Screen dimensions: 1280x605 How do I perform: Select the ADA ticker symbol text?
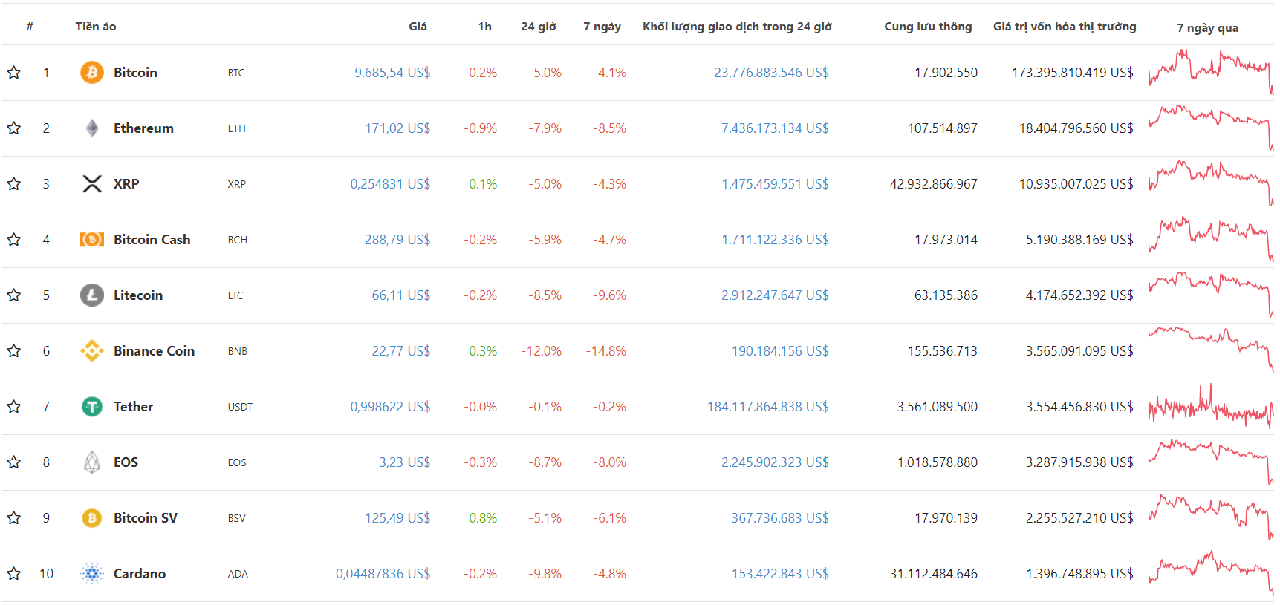coord(238,574)
